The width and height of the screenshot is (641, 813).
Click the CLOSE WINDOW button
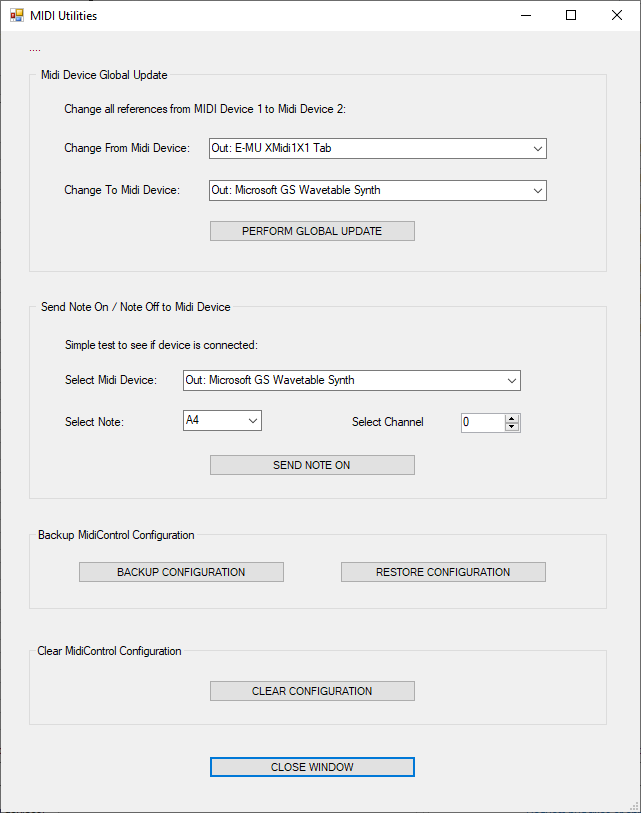(312, 767)
